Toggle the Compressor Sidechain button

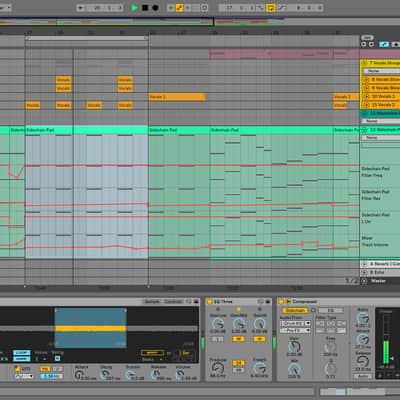pos(295,310)
